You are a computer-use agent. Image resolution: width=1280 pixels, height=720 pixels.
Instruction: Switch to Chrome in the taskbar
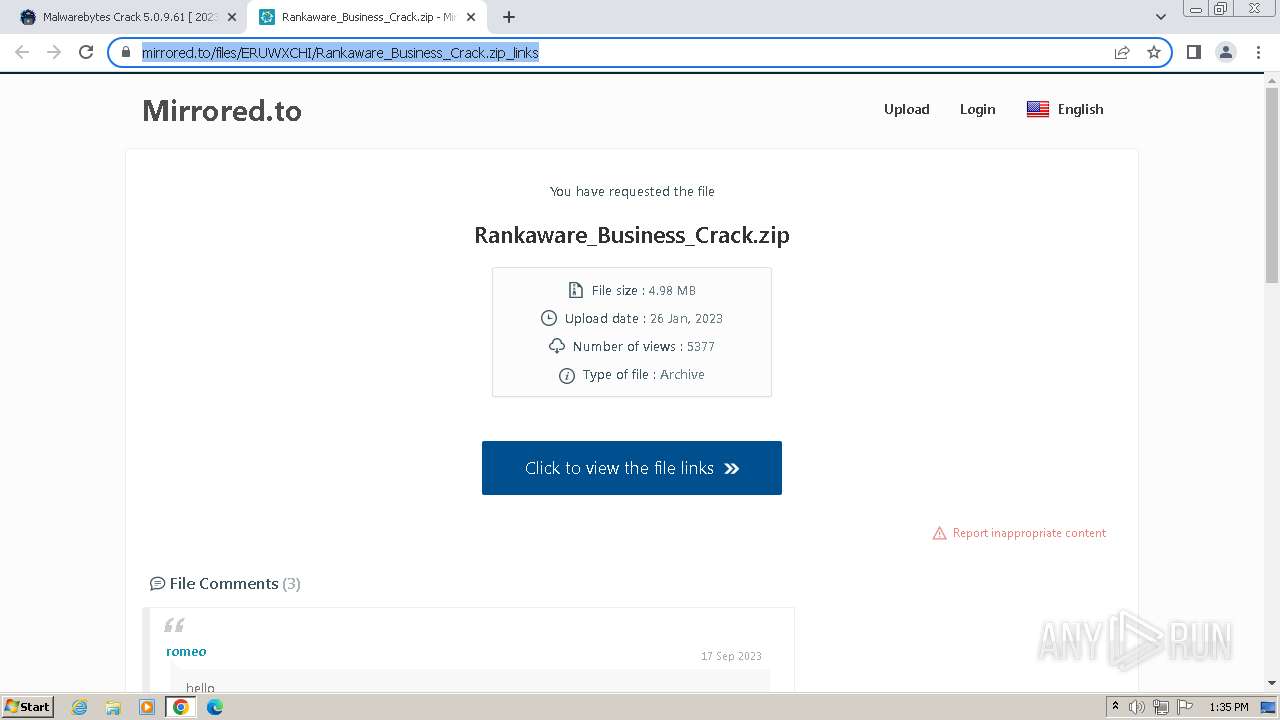pyautogui.click(x=181, y=707)
